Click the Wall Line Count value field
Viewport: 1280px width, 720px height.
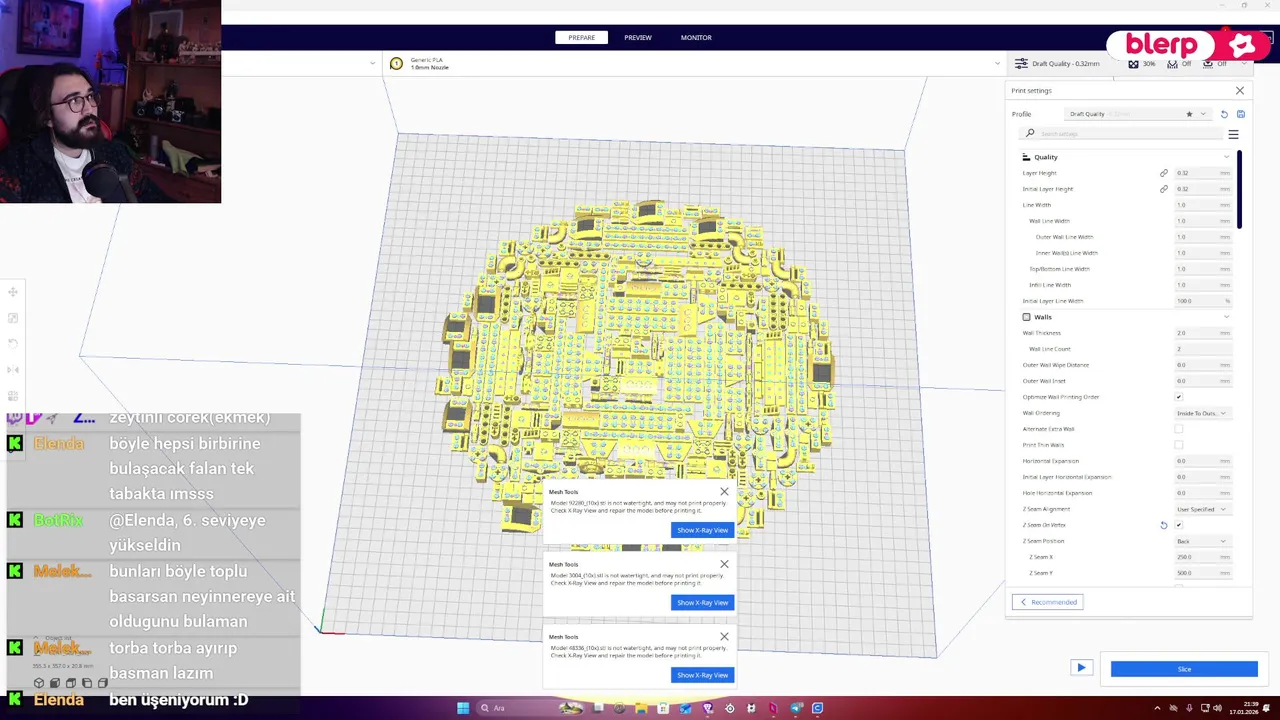pyautogui.click(x=1202, y=349)
